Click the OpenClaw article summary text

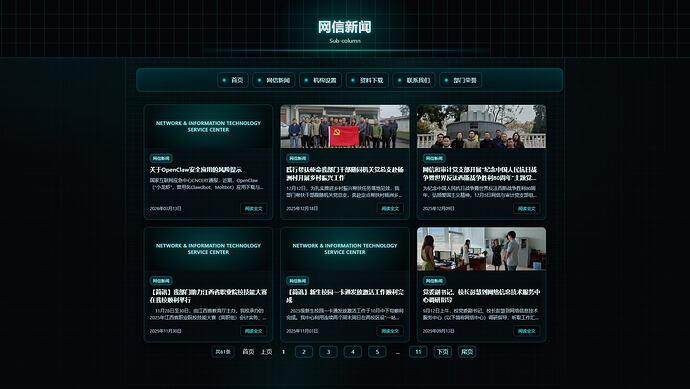coord(207,183)
